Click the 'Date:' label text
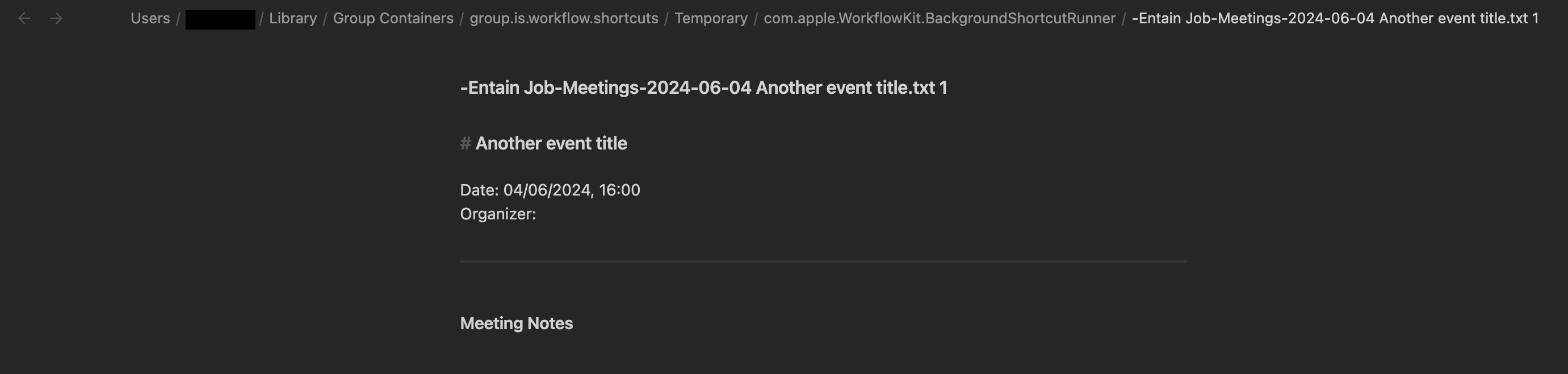 click(x=479, y=190)
